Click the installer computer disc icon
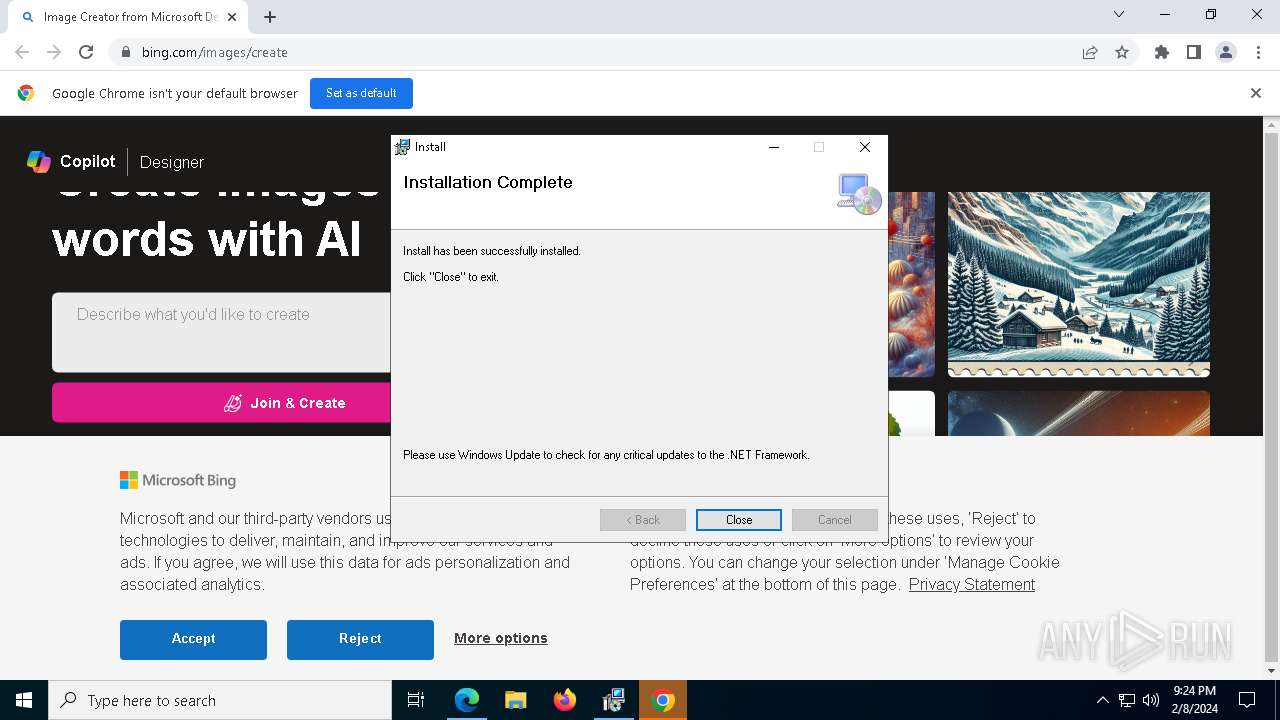 859,194
